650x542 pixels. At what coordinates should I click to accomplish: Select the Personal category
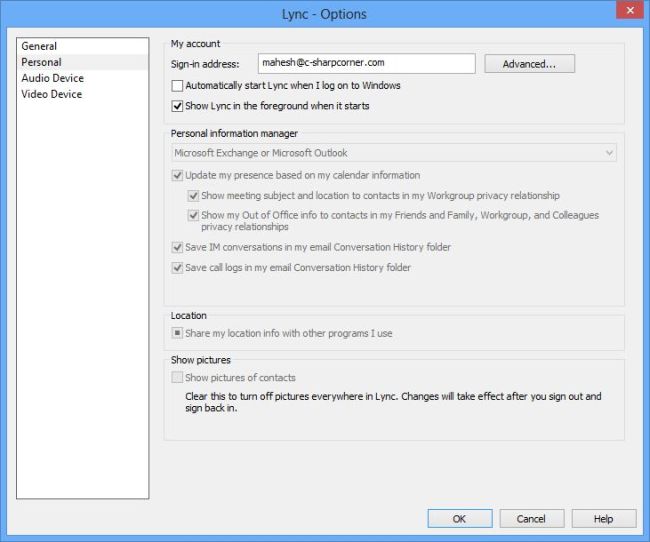click(x=82, y=62)
